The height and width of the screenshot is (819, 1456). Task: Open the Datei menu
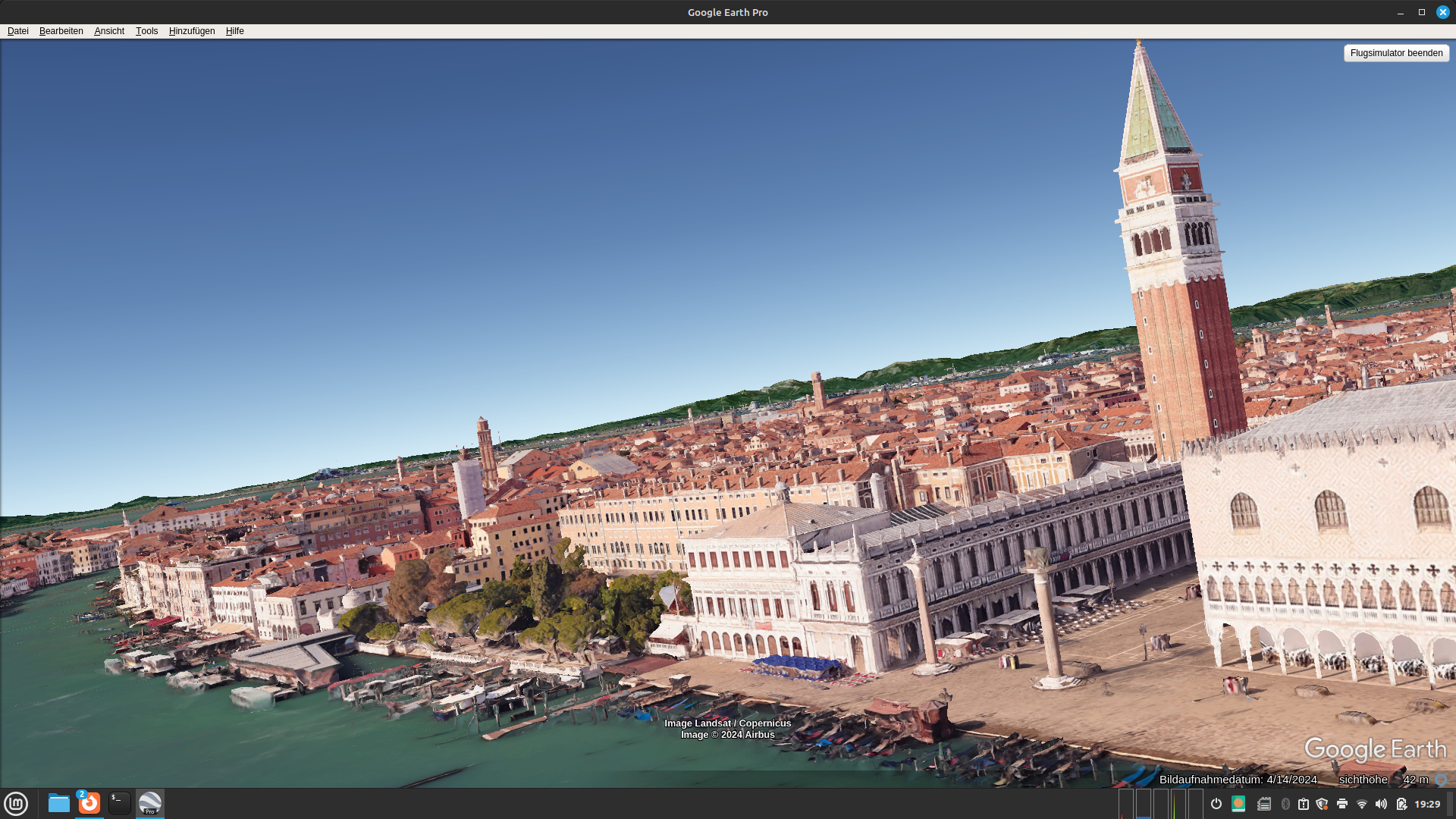click(17, 31)
